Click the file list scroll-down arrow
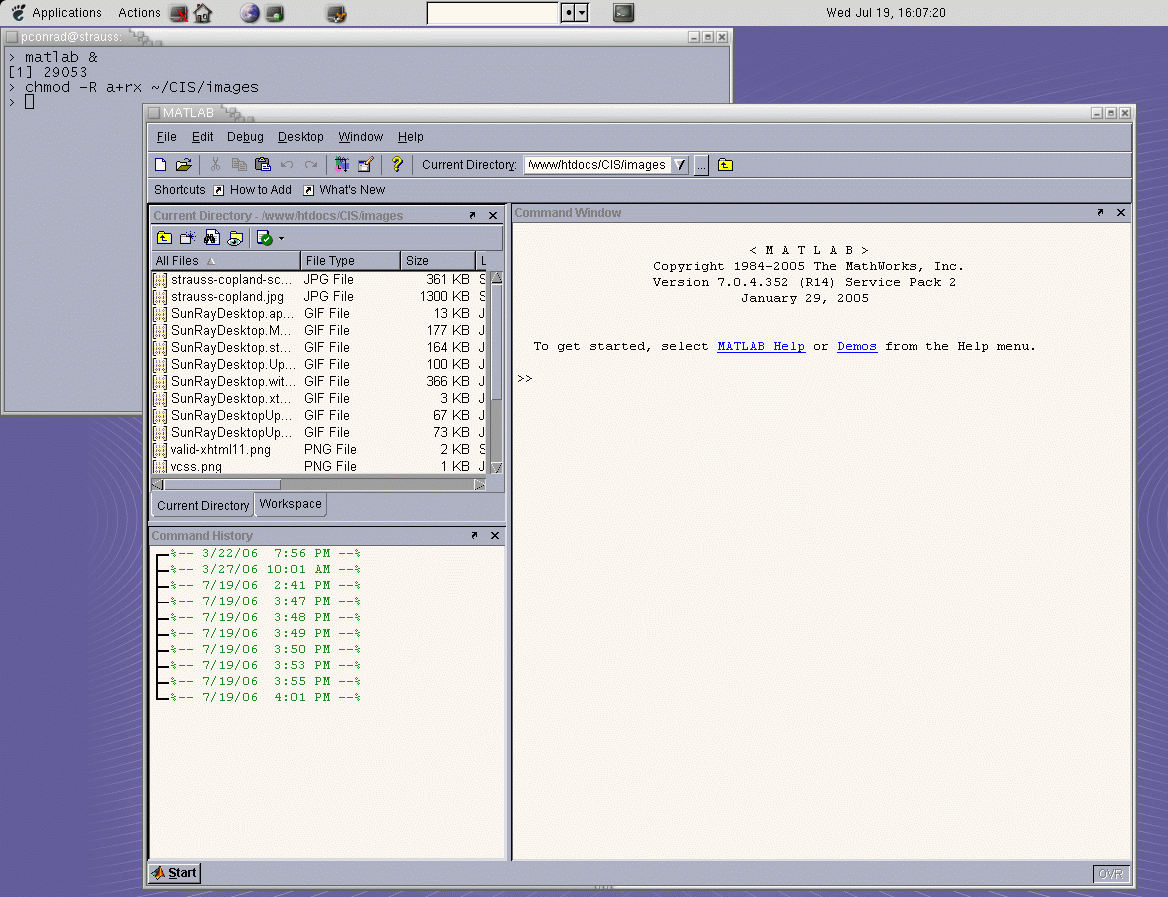Image resolution: width=1168 pixels, height=897 pixels. [496, 467]
